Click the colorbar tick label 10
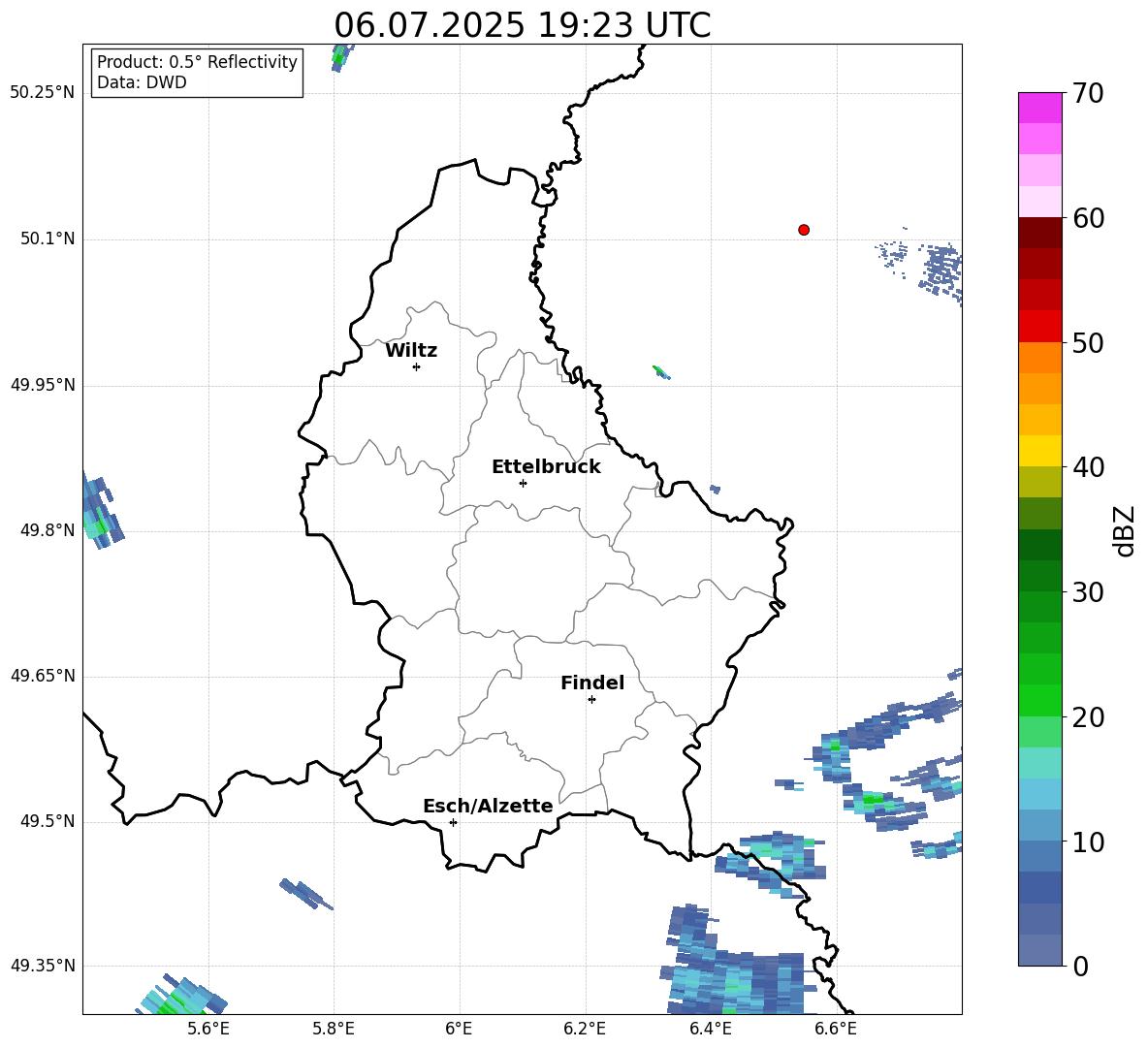 1088,842
